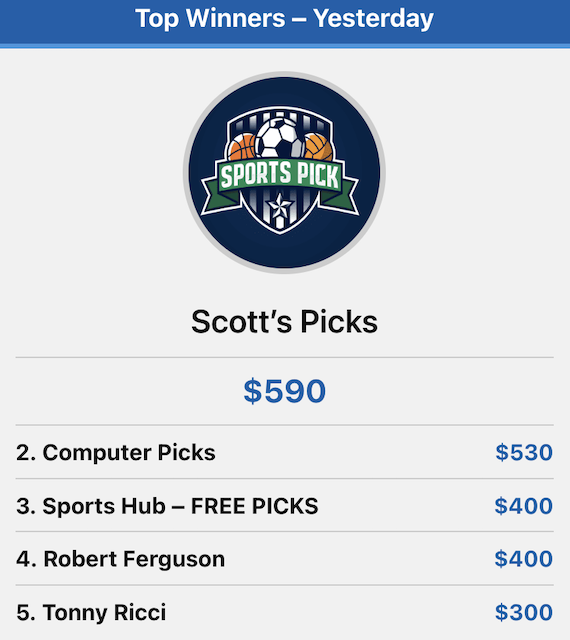The width and height of the screenshot is (570, 640).
Task: Click the $400 amount beside Sports Hub
Action: point(524,506)
